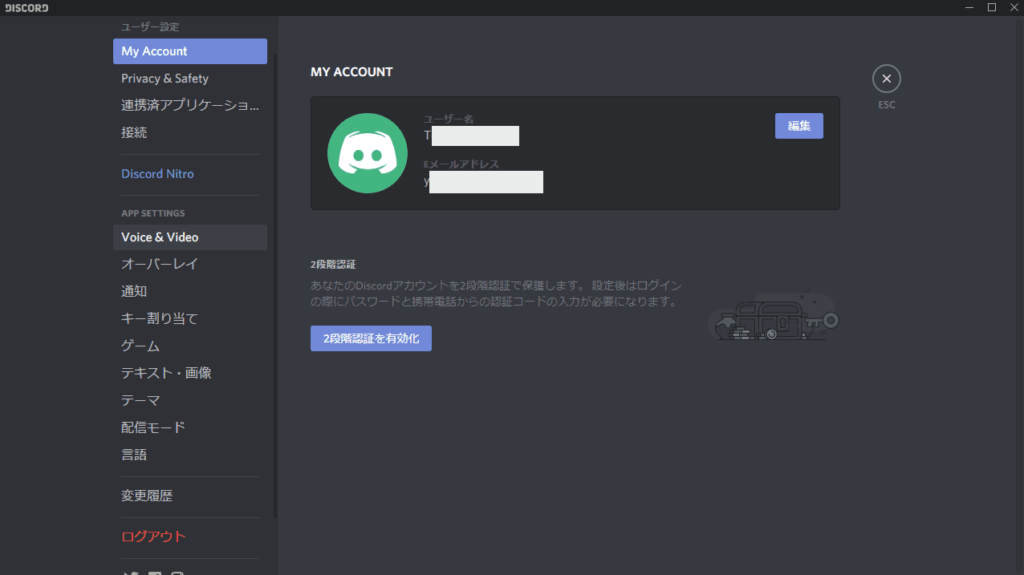
Task: Switch to Voice & Video settings
Action: click(190, 237)
